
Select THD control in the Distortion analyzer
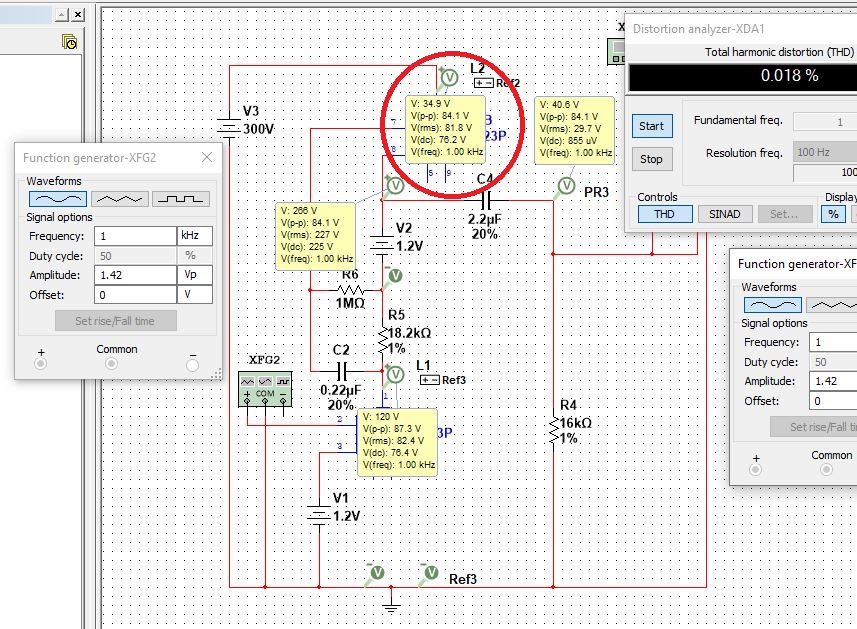[x=665, y=214]
